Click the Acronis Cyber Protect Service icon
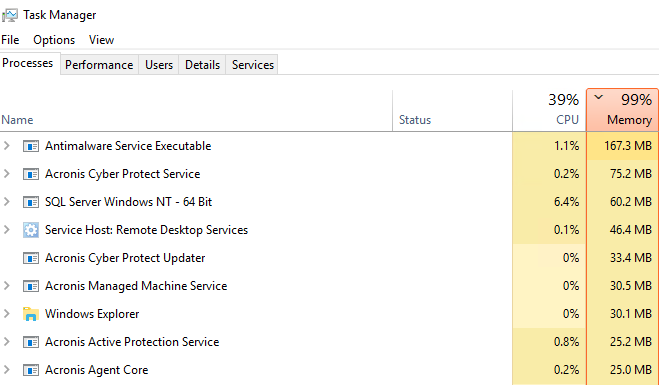 pyautogui.click(x=31, y=174)
